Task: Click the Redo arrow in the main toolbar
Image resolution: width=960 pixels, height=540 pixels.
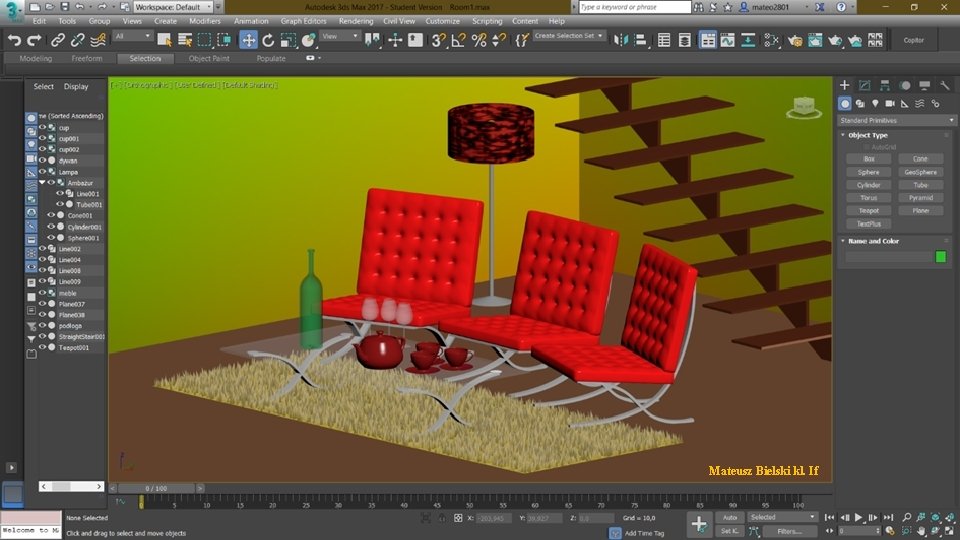Action: point(34,40)
